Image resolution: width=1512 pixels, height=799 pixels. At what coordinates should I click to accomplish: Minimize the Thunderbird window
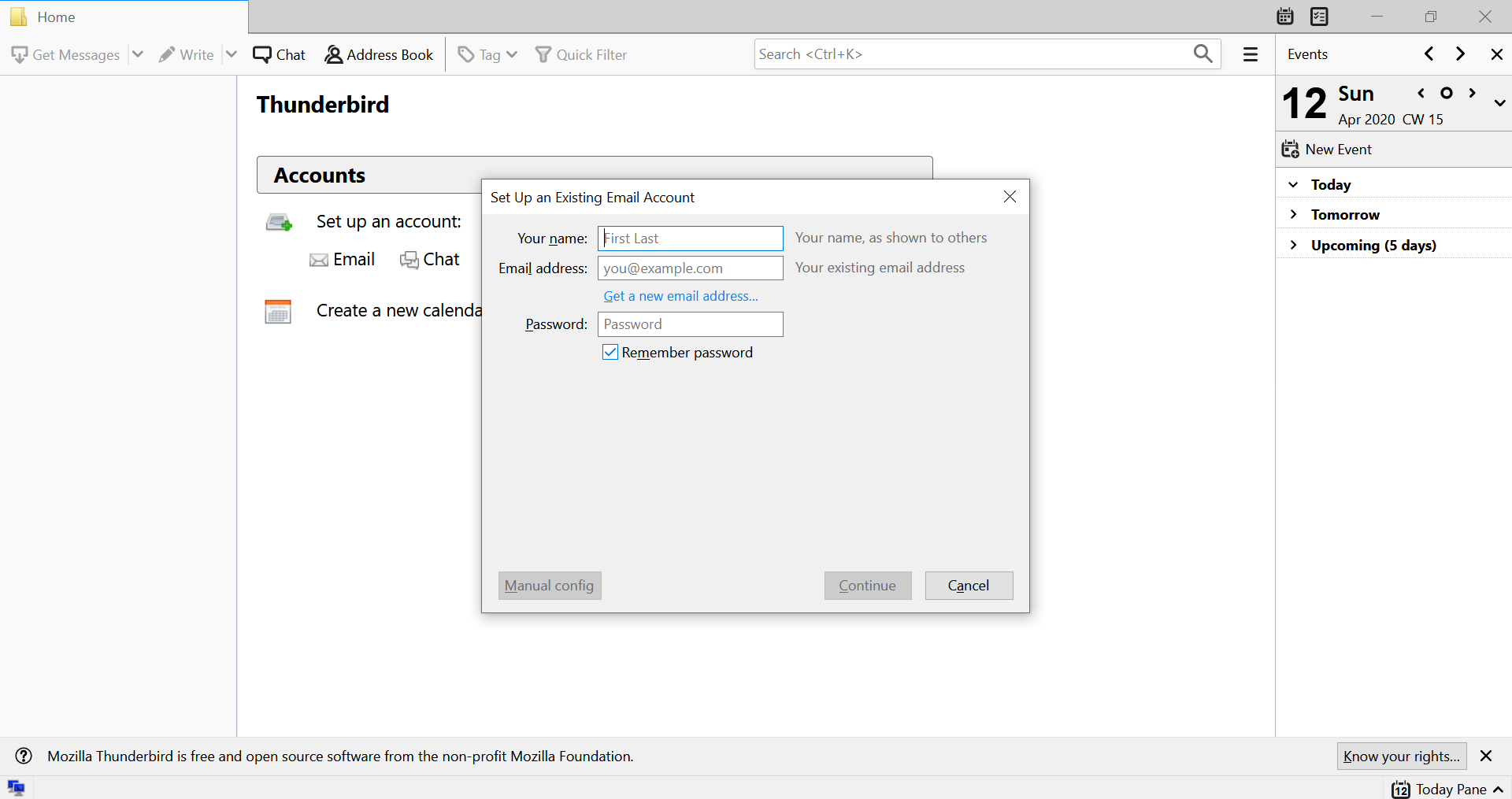(1377, 17)
